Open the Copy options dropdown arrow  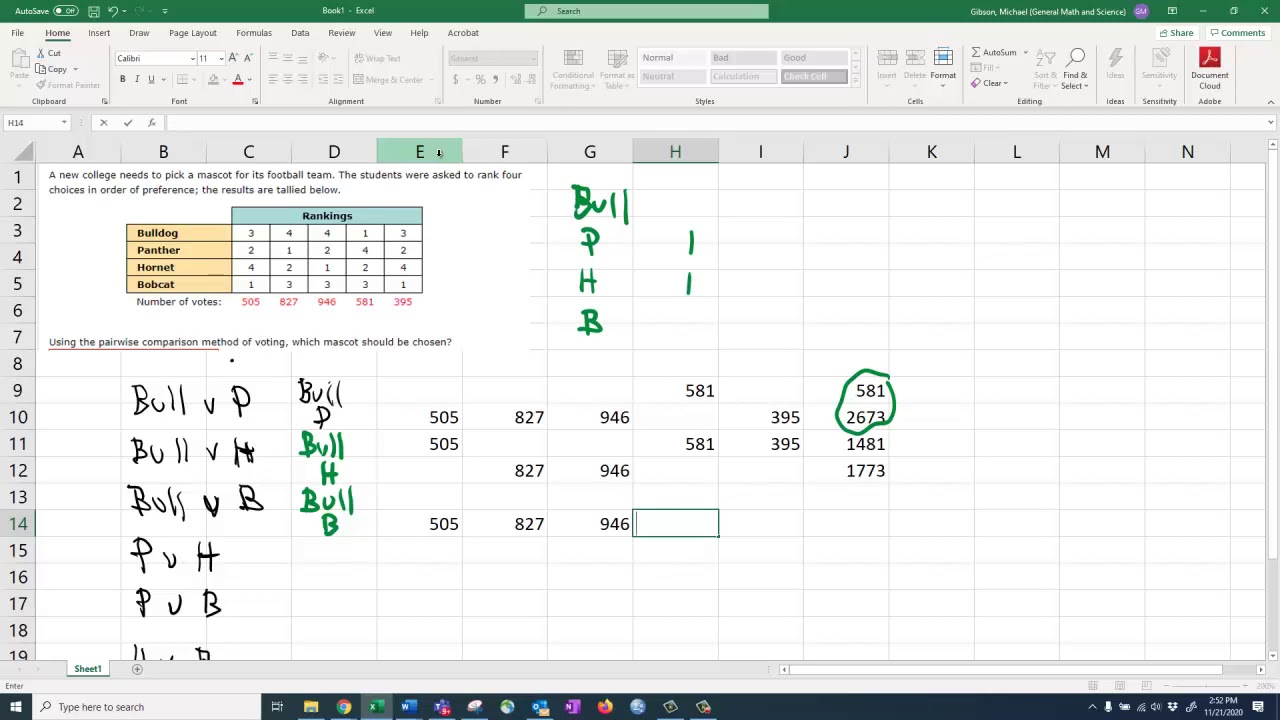(75, 69)
